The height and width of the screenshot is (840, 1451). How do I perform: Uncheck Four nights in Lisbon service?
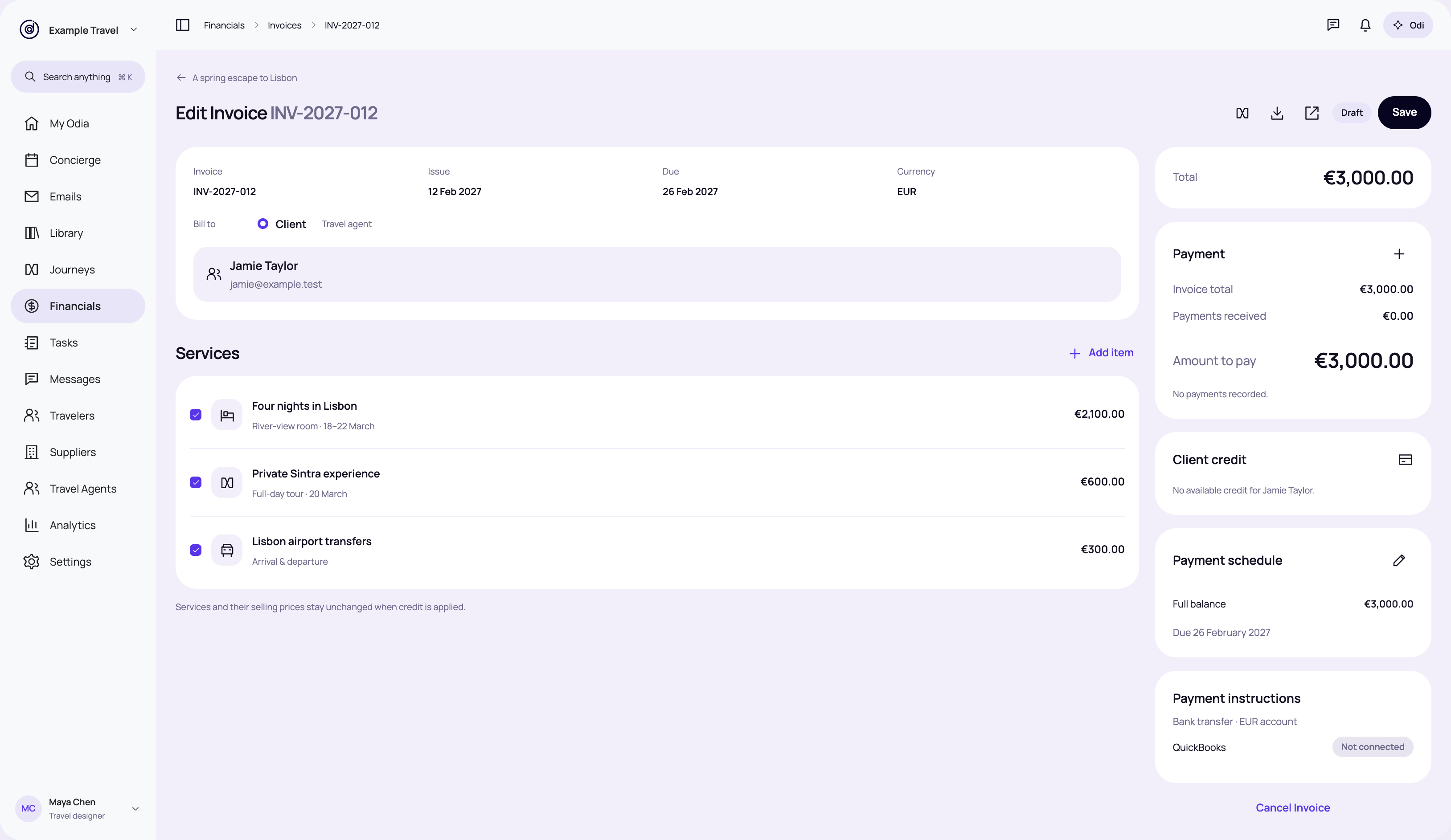(x=196, y=415)
